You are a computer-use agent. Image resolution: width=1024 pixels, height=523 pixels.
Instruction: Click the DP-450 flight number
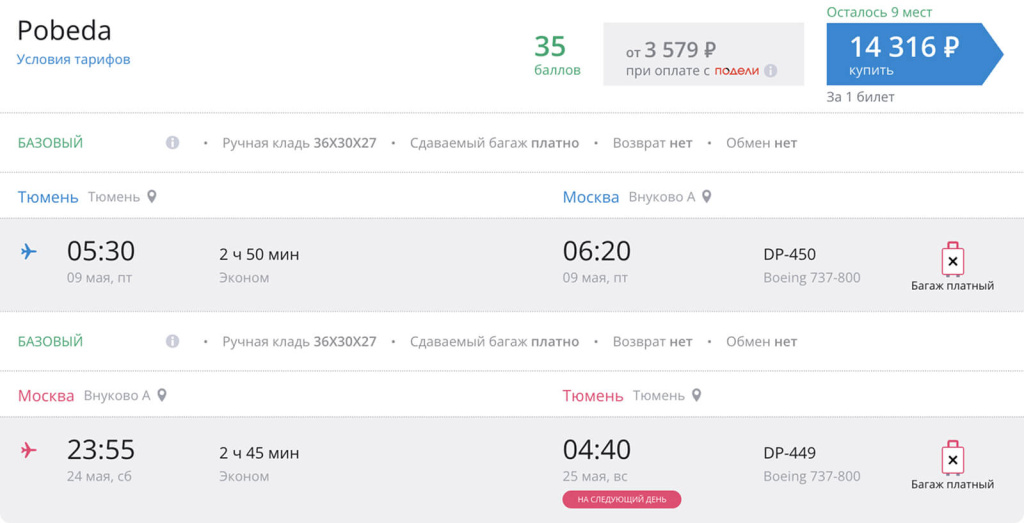click(x=789, y=255)
